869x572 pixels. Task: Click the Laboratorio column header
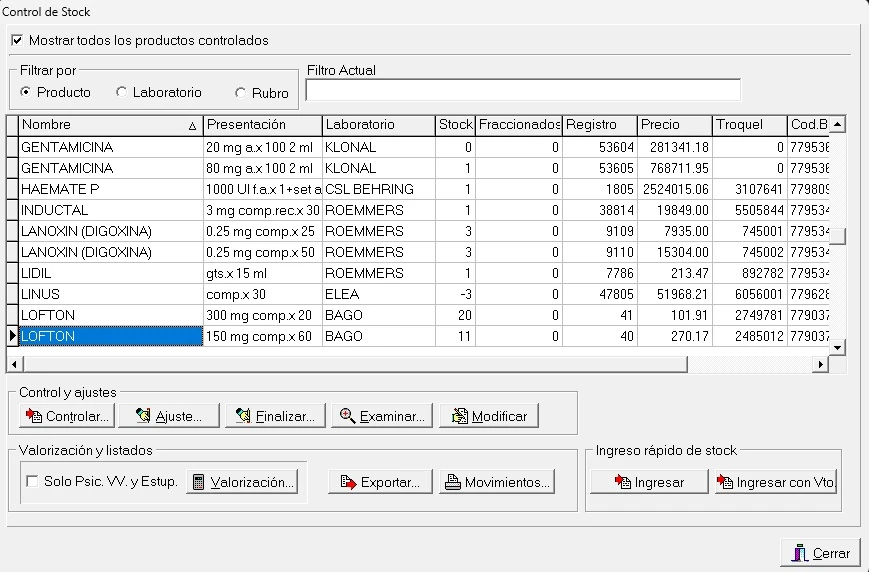(377, 125)
